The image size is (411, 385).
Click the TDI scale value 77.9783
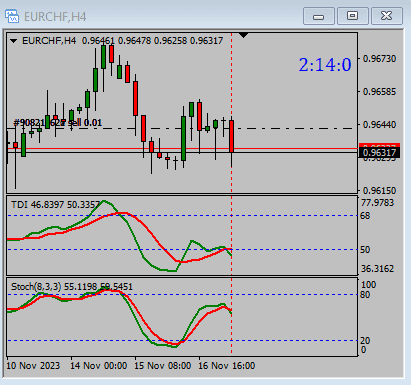(x=377, y=203)
